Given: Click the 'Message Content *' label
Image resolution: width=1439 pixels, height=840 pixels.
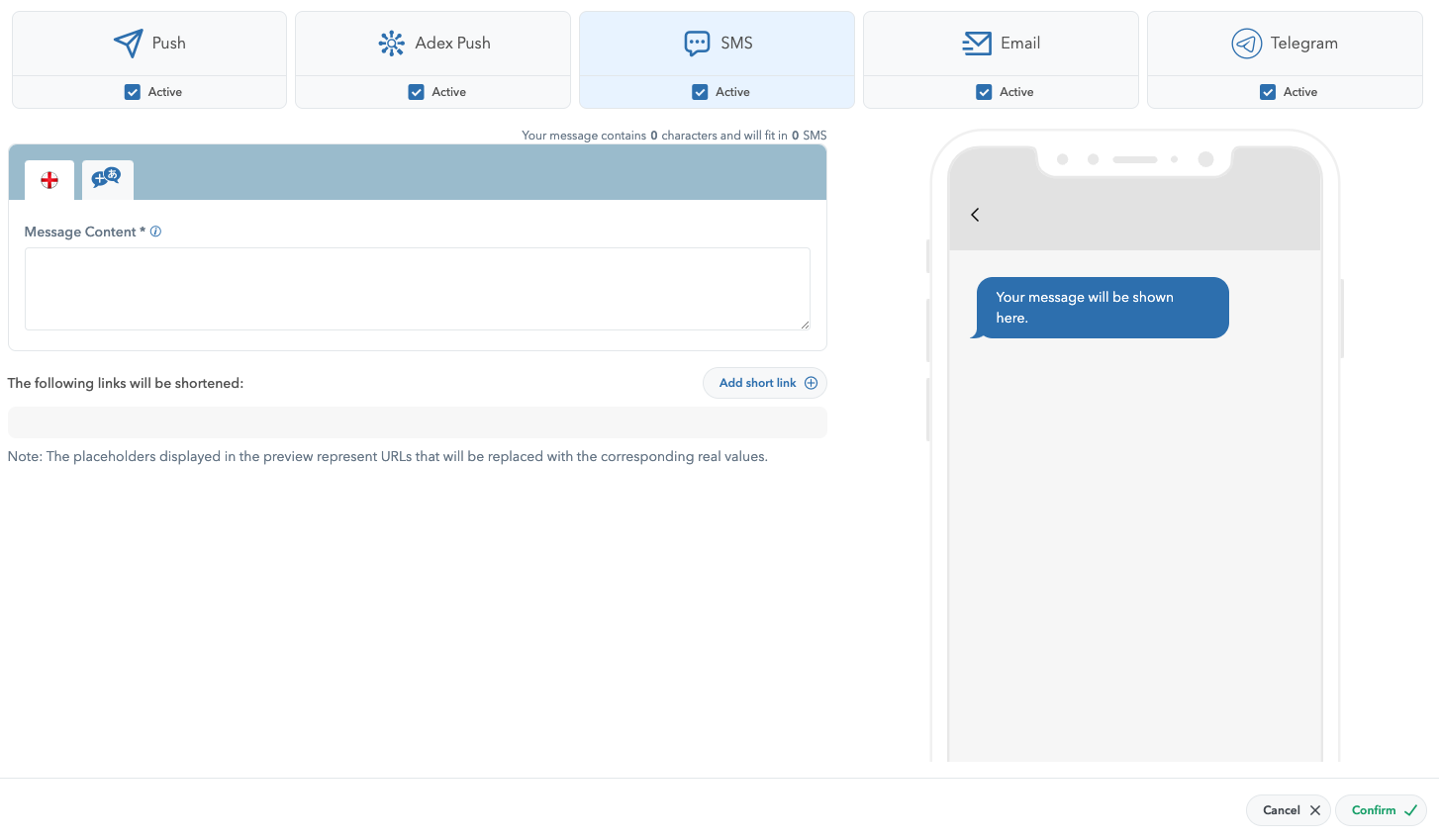Looking at the screenshot, I should tap(85, 232).
